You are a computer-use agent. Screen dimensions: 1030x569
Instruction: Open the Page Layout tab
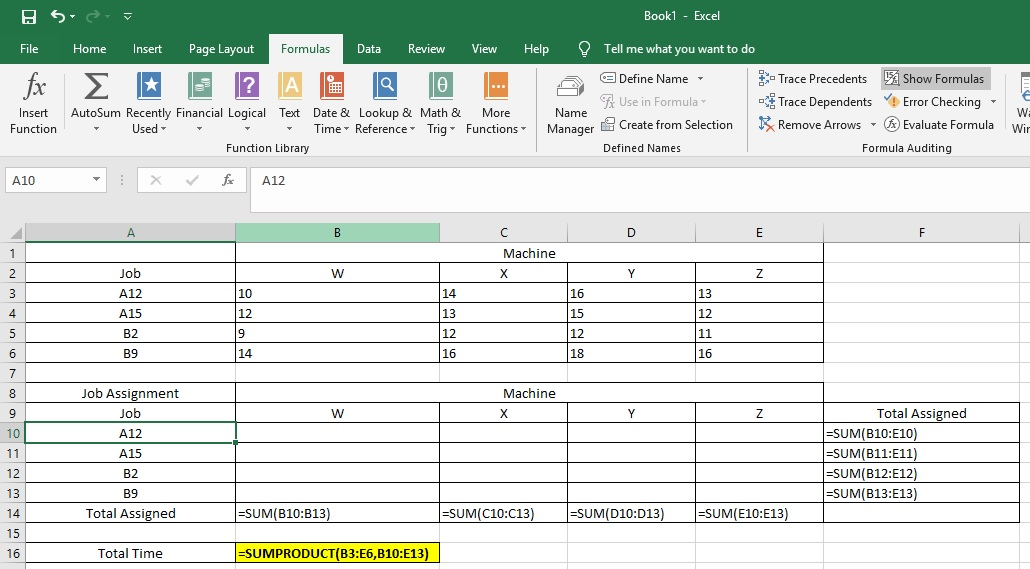(221, 49)
